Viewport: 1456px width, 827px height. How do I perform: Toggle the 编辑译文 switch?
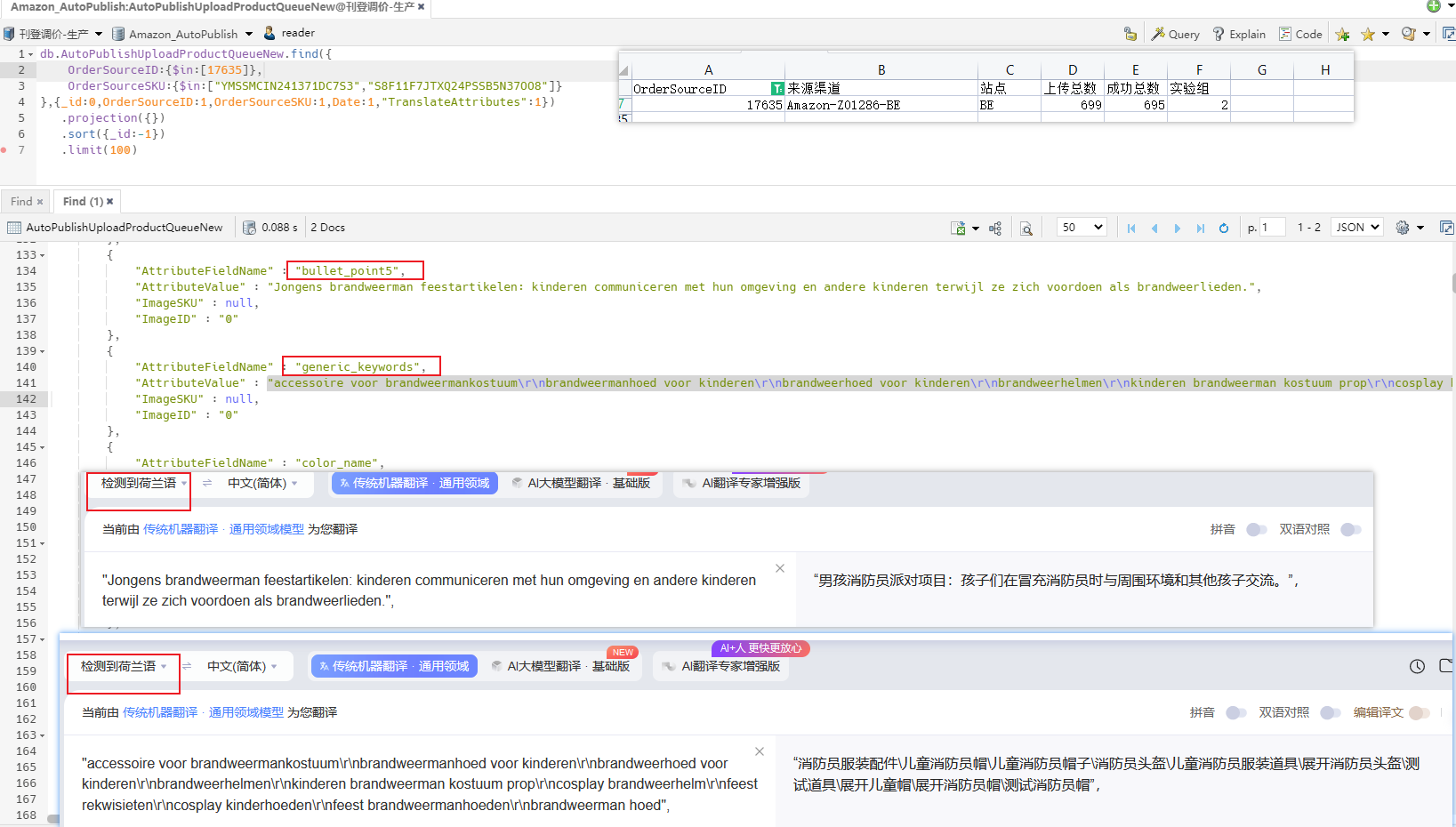[x=1420, y=712]
